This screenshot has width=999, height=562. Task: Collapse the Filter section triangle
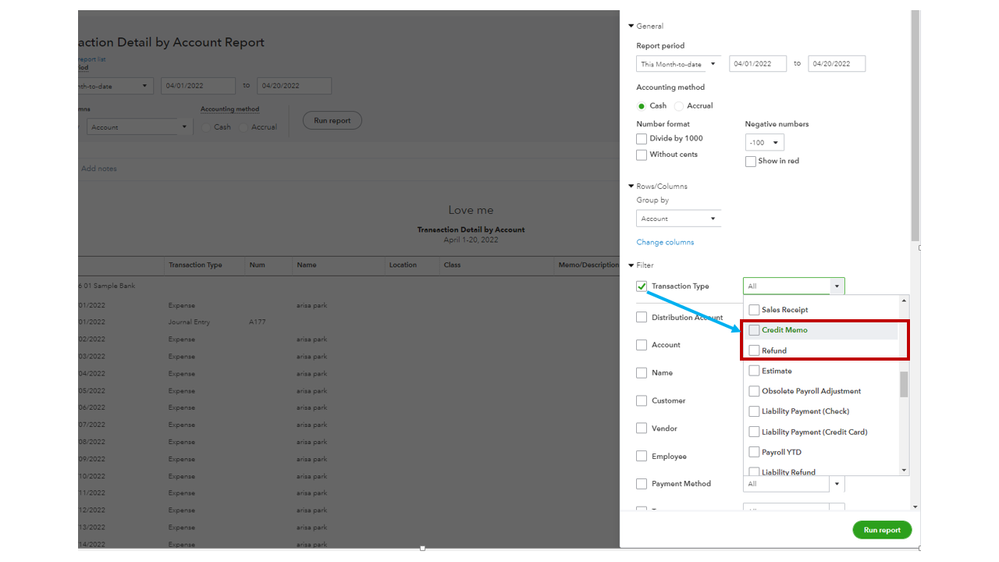pyautogui.click(x=631, y=265)
